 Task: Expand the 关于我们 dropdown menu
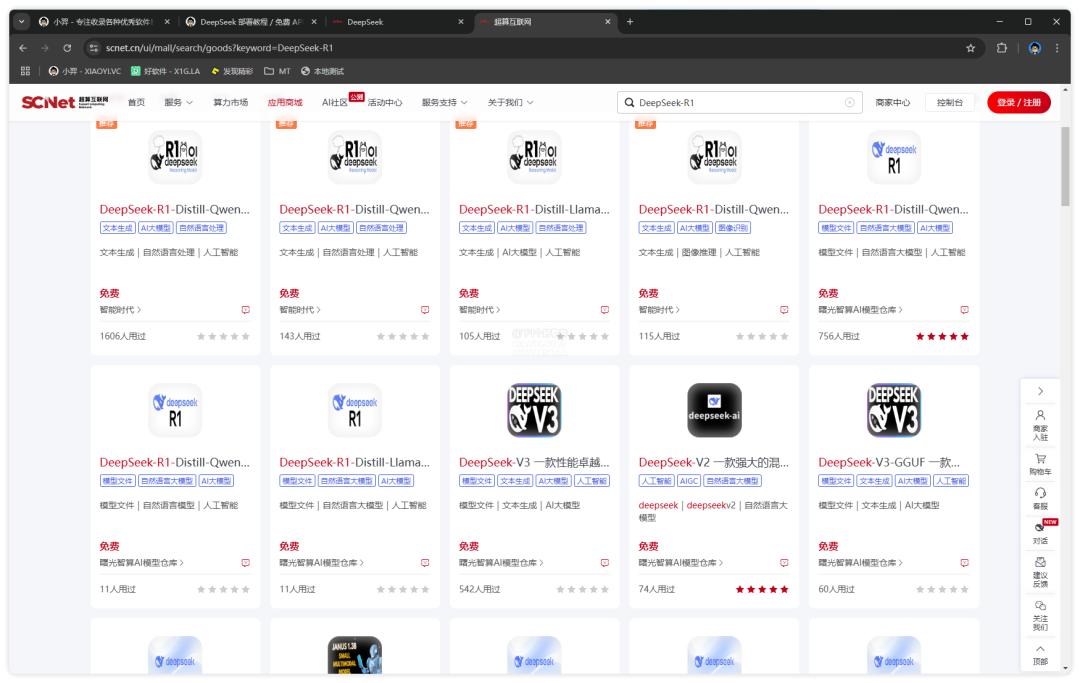pos(510,103)
